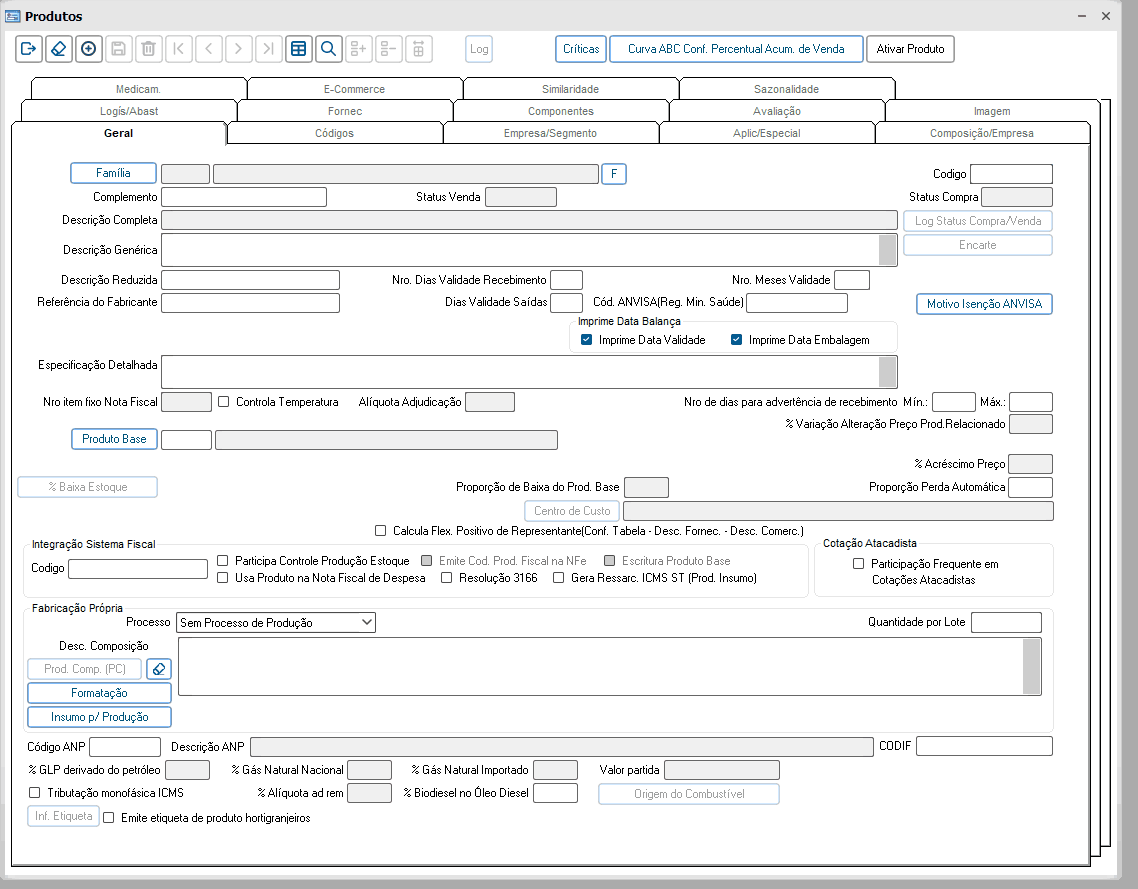Image resolution: width=1138 pixels, height=889 pixels.
Task: Switch to the Códigos tab
Action: (x=335, y=134)
